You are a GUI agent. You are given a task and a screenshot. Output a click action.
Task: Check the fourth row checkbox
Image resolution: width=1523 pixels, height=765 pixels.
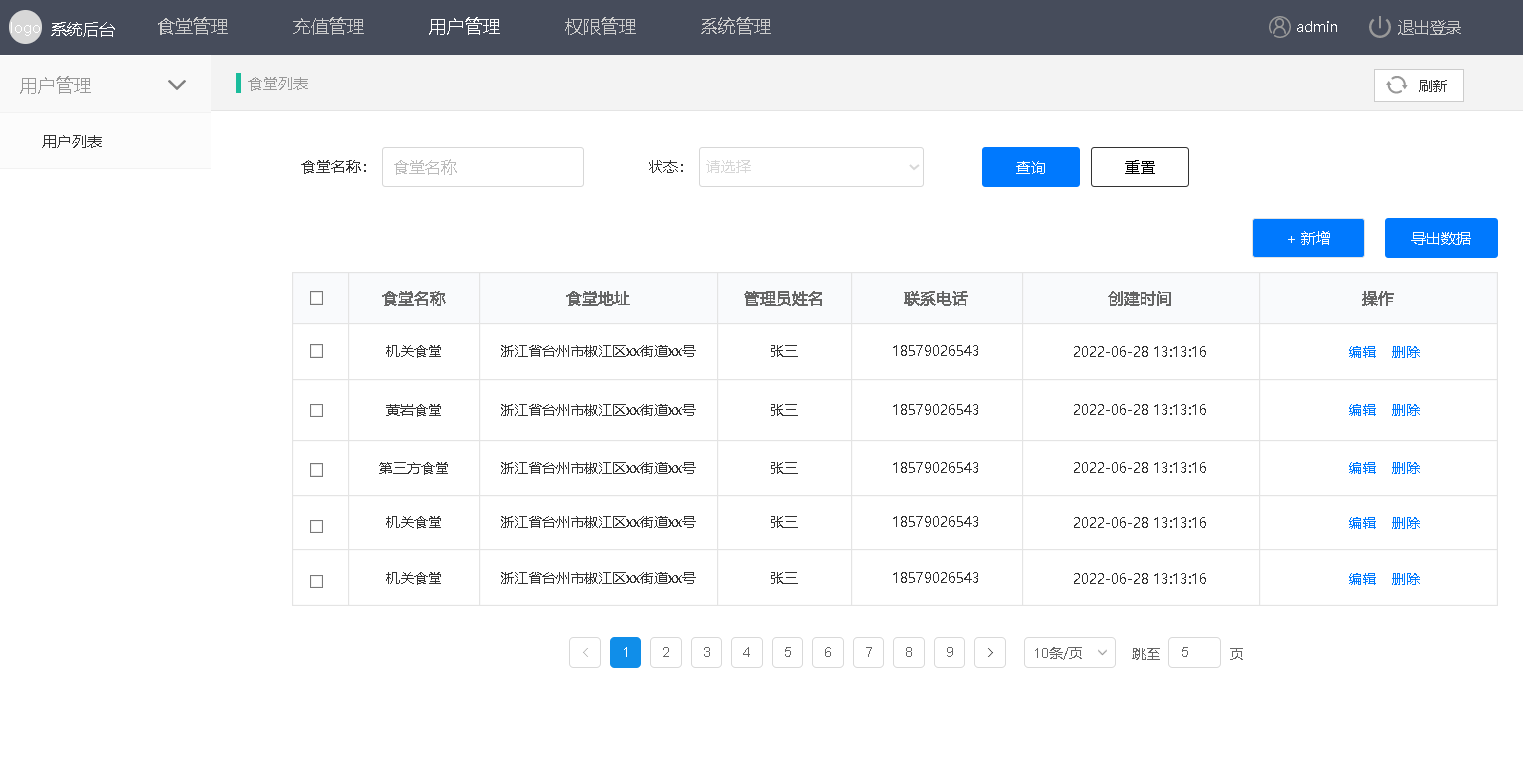[x=317, y=526]
